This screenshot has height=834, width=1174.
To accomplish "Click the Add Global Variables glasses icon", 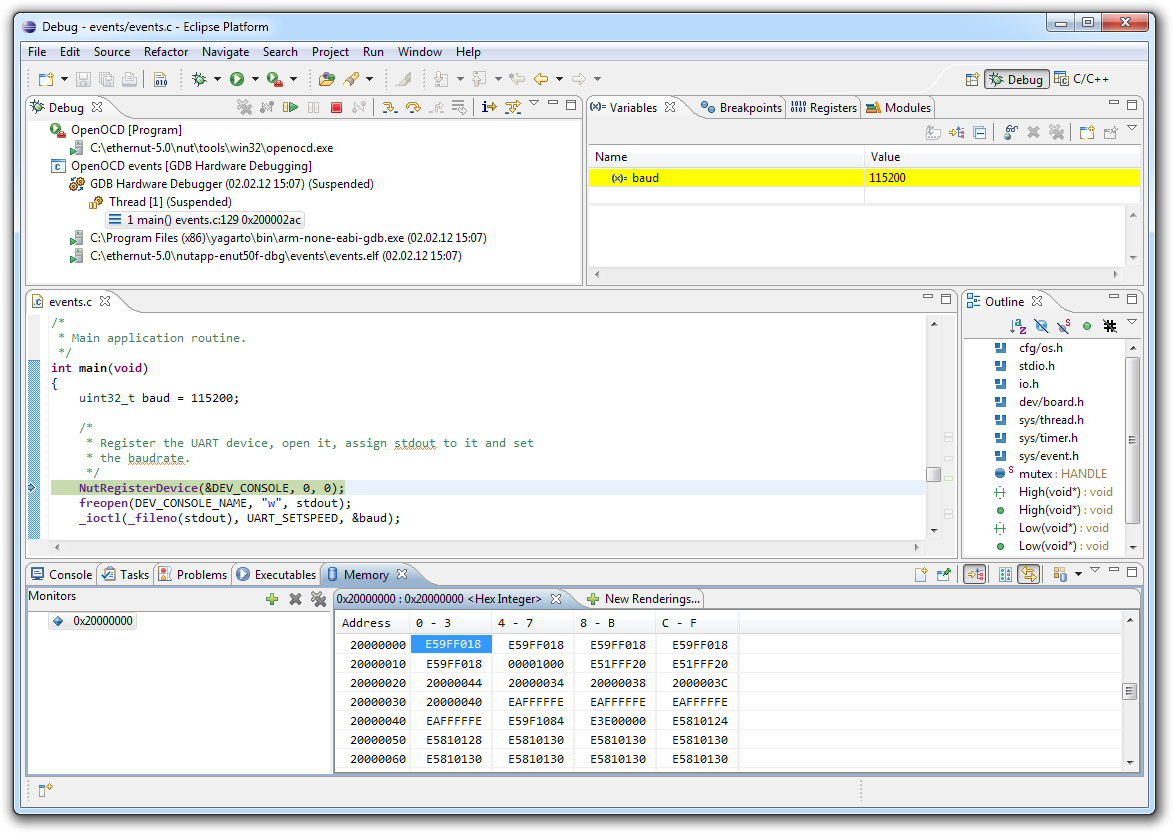I will click(1011, 133).
